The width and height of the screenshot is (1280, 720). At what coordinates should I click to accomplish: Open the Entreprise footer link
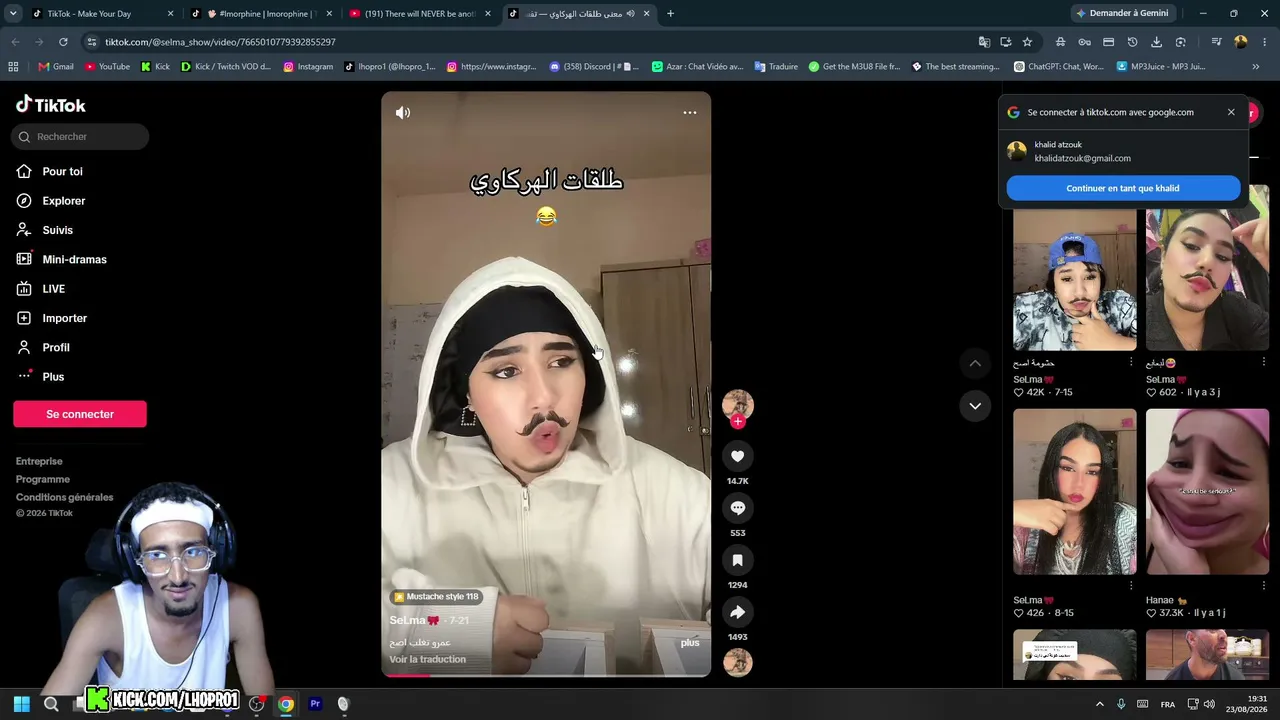coord(39,461)
